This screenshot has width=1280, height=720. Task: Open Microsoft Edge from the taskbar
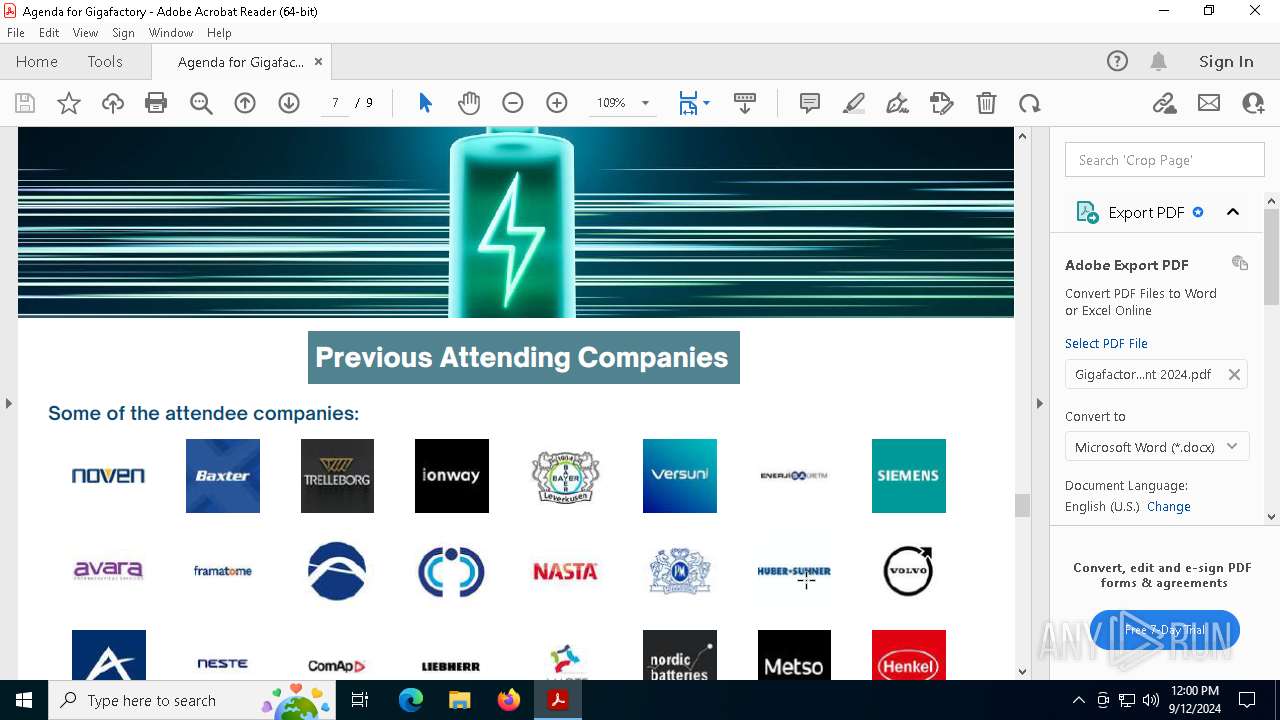point(411,700)
